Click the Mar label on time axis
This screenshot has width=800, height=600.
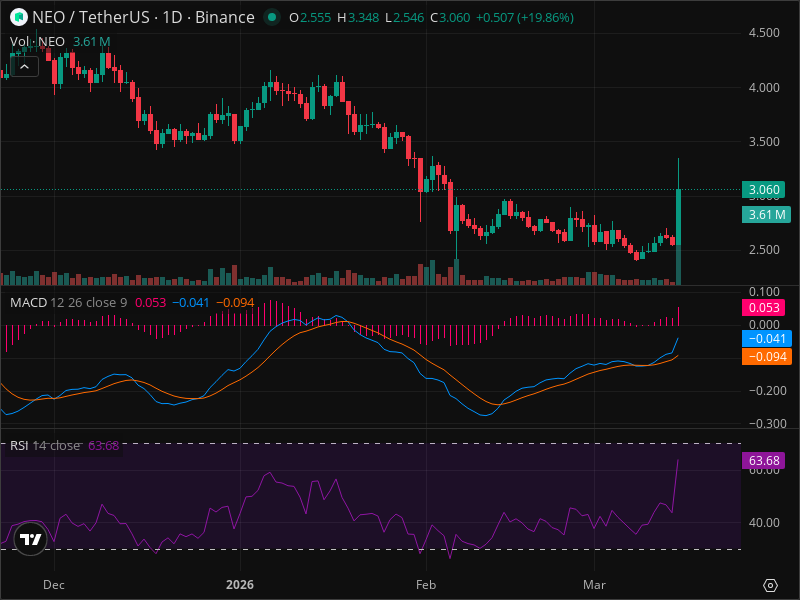pos(594,585)
